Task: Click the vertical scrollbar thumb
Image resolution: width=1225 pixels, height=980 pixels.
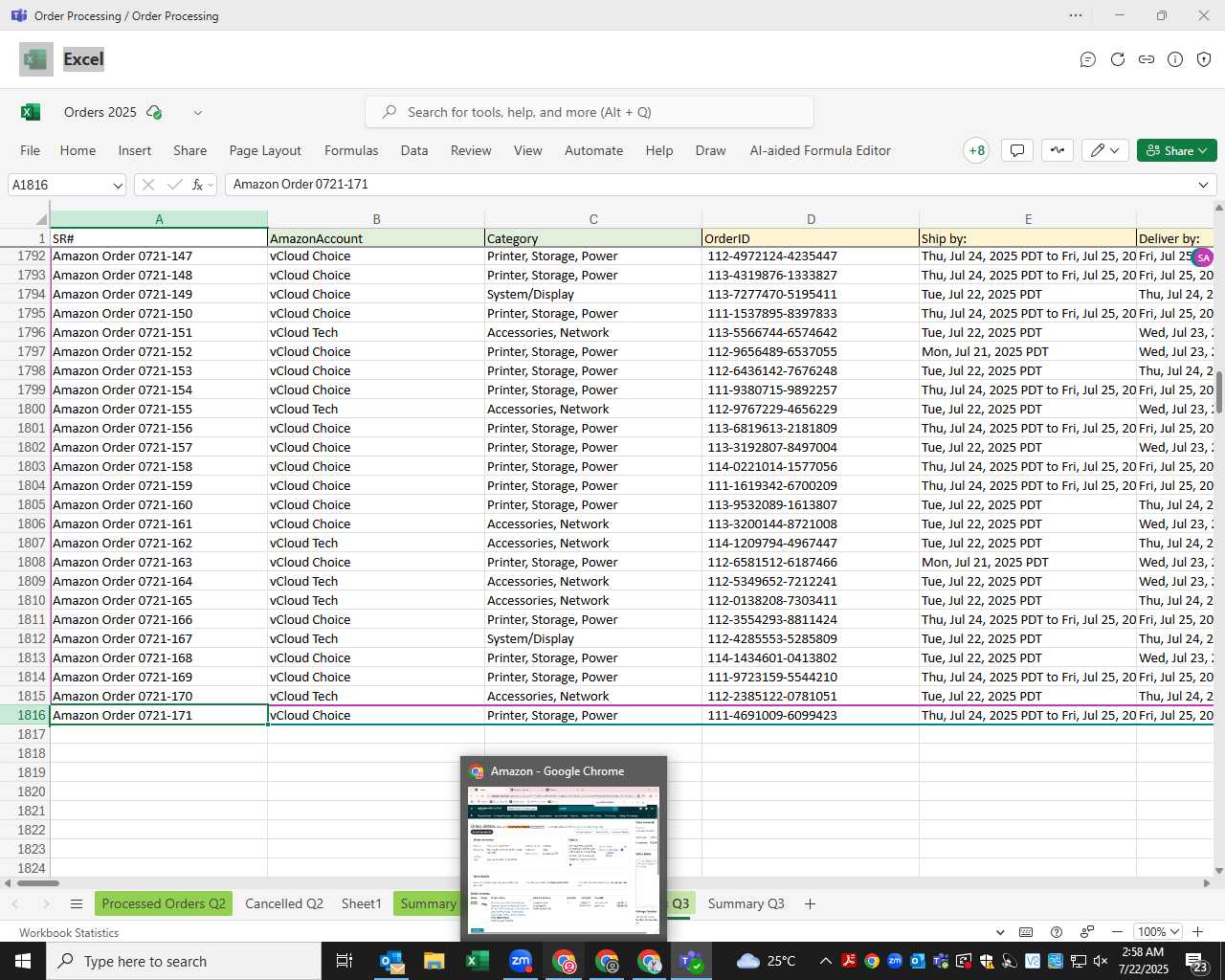Action: [1218, 392]
